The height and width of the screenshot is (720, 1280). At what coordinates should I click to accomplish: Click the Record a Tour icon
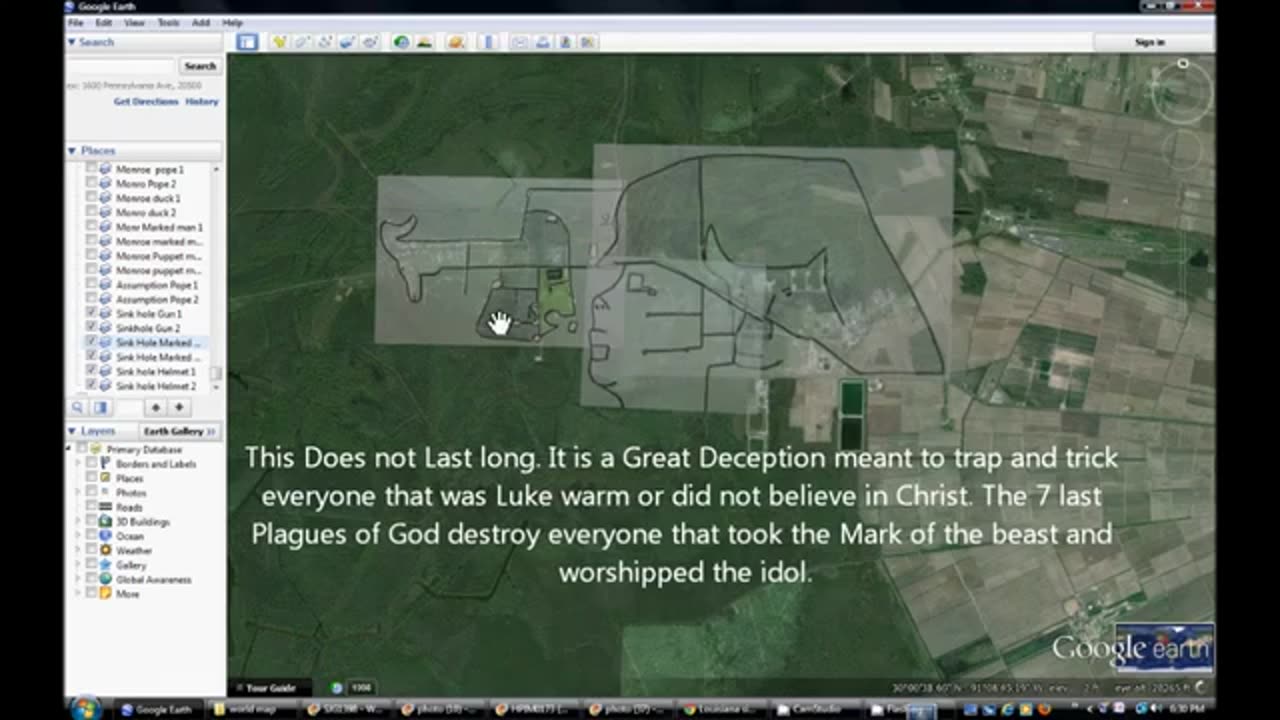(x=370, y=42)
